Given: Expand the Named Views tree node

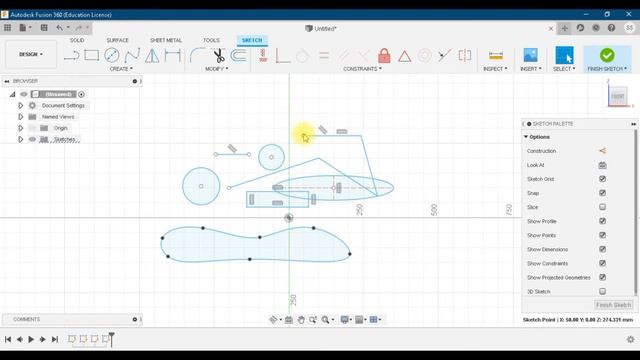Looking at the screenshot, I should tap(20, 117).
